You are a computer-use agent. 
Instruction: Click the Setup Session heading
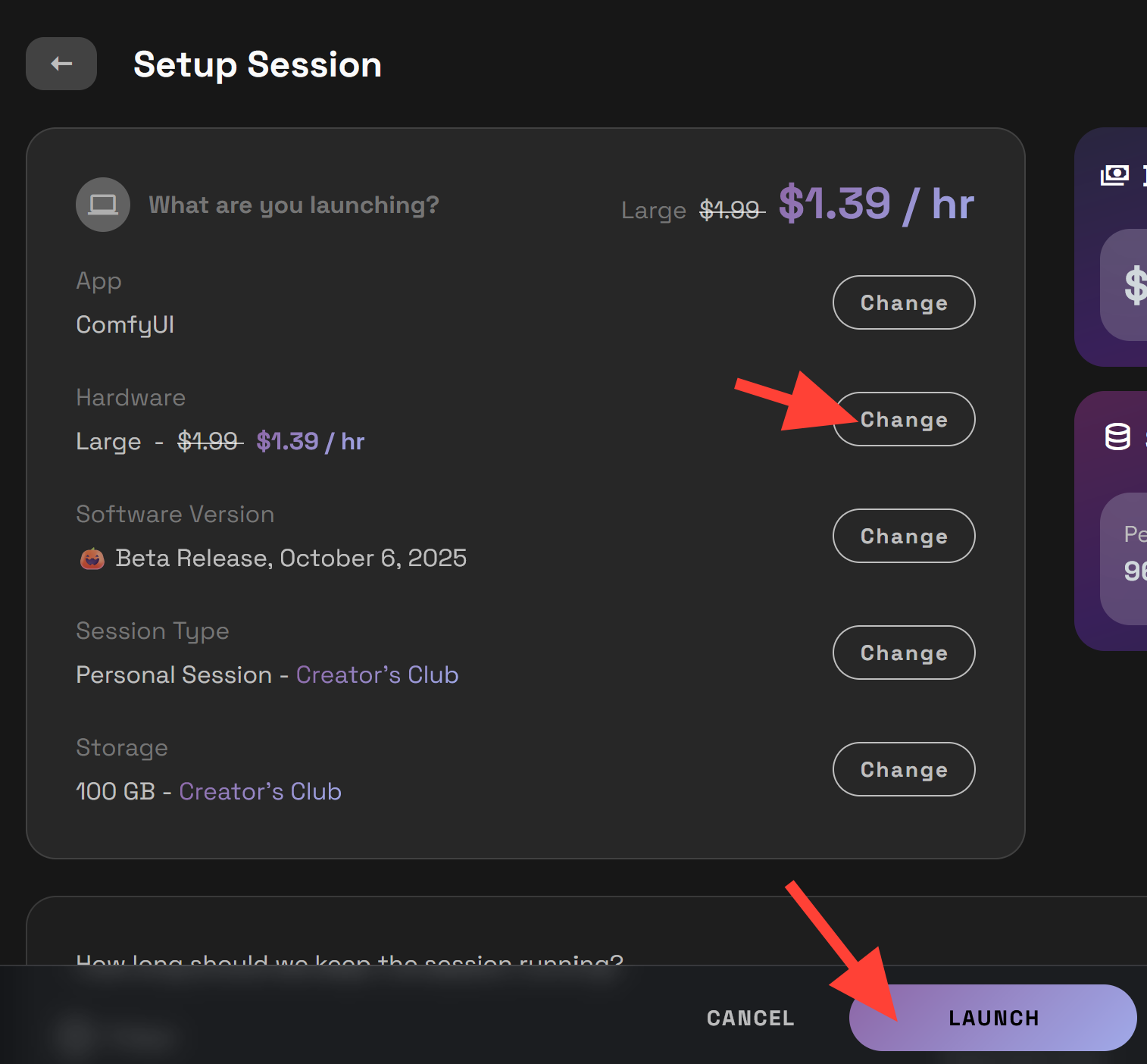tap(258, 64)
